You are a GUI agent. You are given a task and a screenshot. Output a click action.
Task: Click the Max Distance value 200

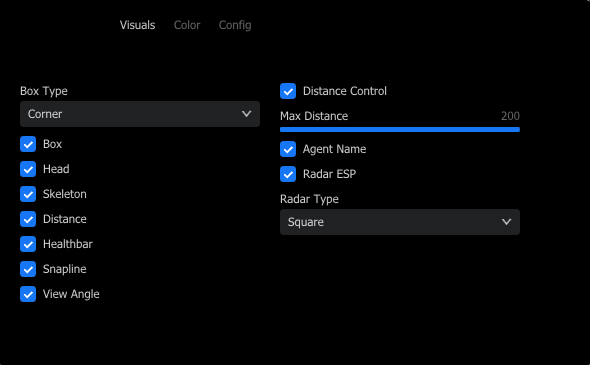510,116
